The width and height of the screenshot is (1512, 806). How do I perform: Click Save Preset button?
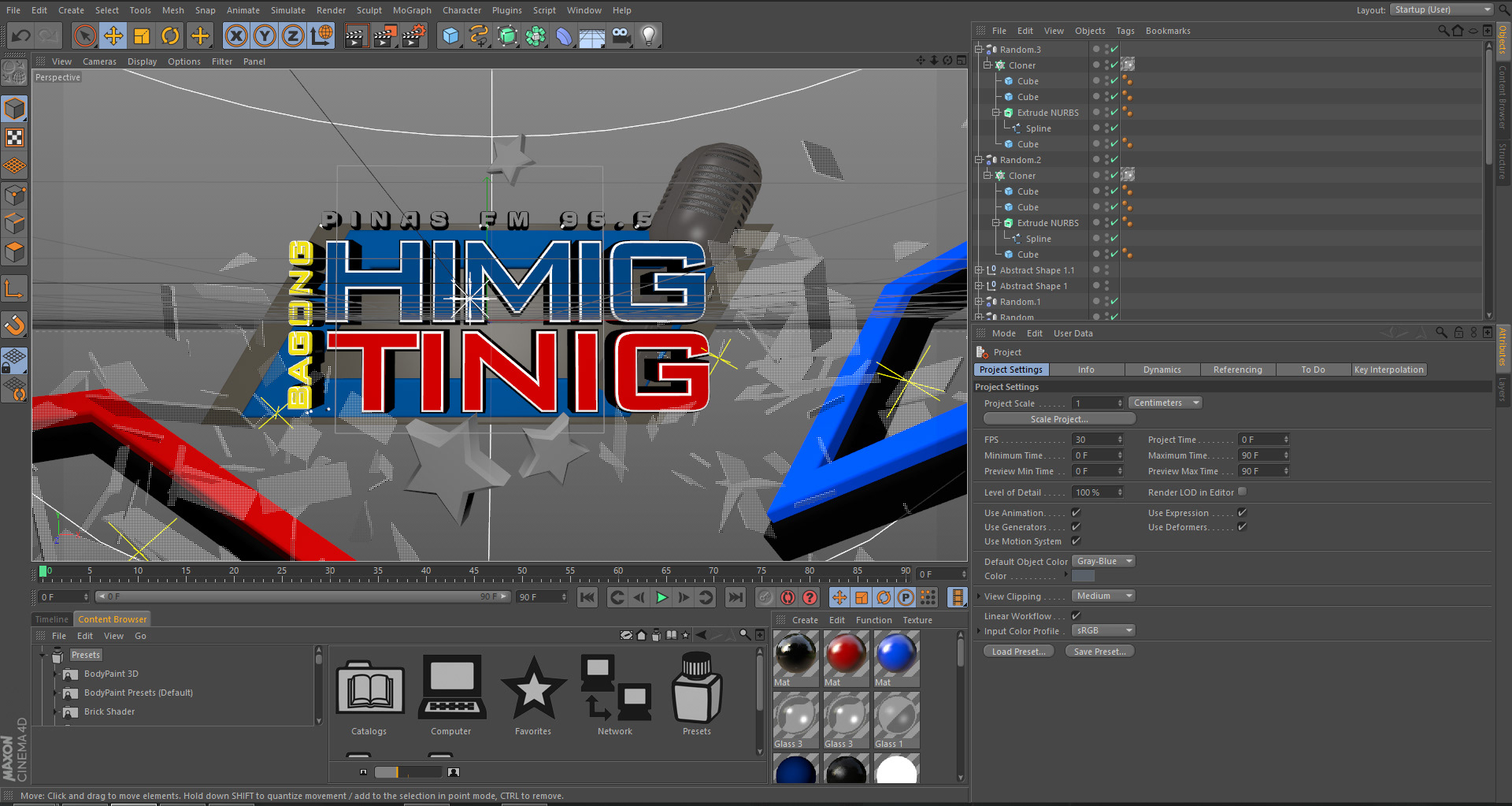pyautogui.click(x=1099, y=652)
